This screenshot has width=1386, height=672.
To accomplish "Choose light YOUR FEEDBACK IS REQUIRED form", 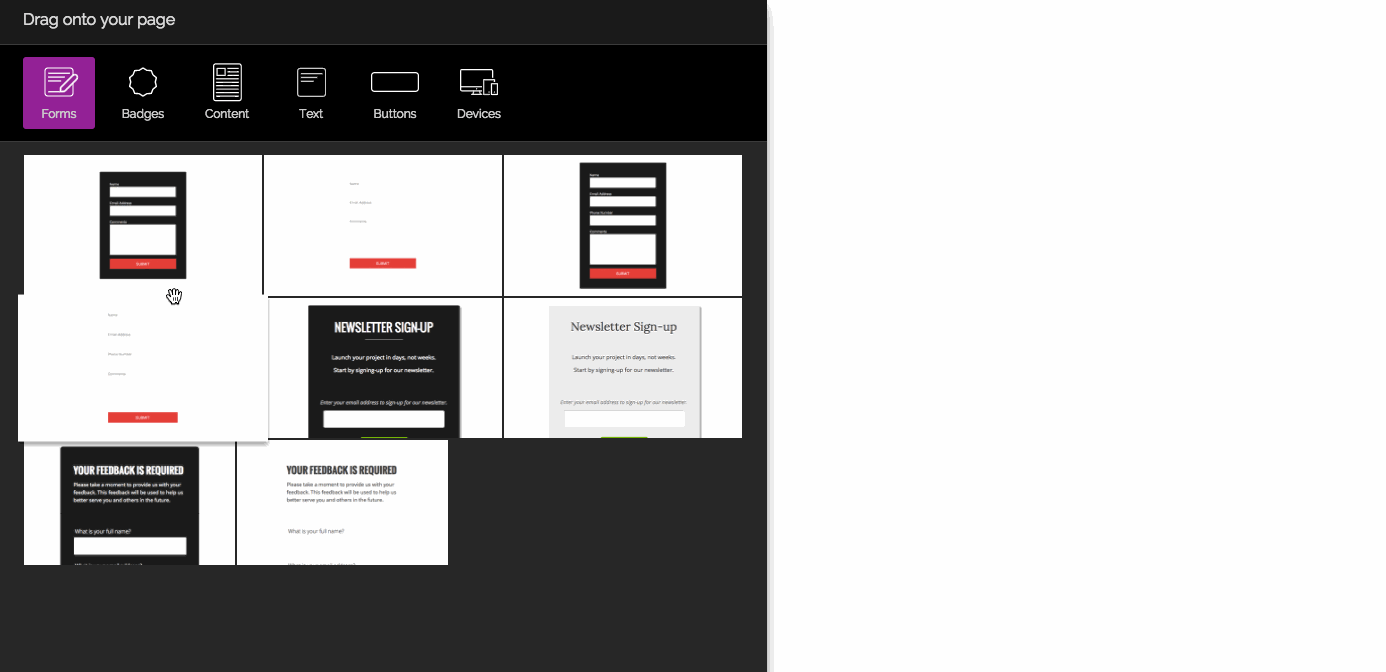I will pyautogui.click(x=343, y=503).
